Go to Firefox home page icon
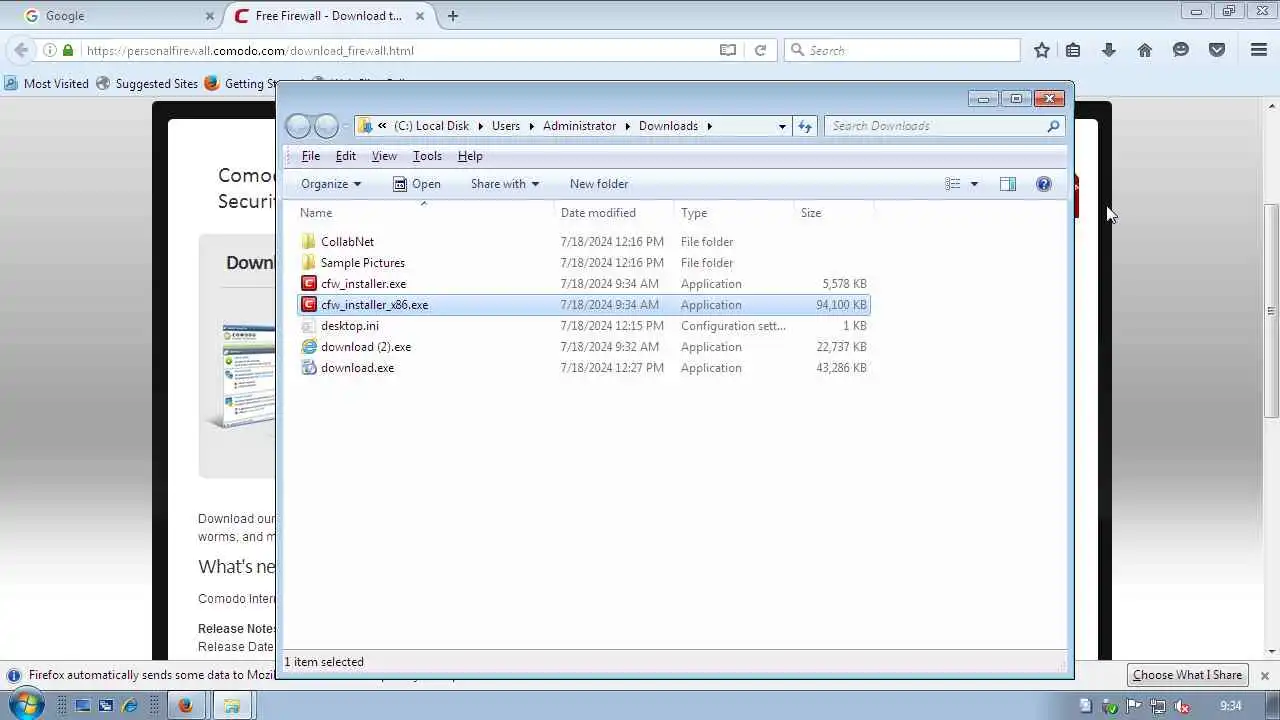The image size is (1280, 720). coord(1145,50)
